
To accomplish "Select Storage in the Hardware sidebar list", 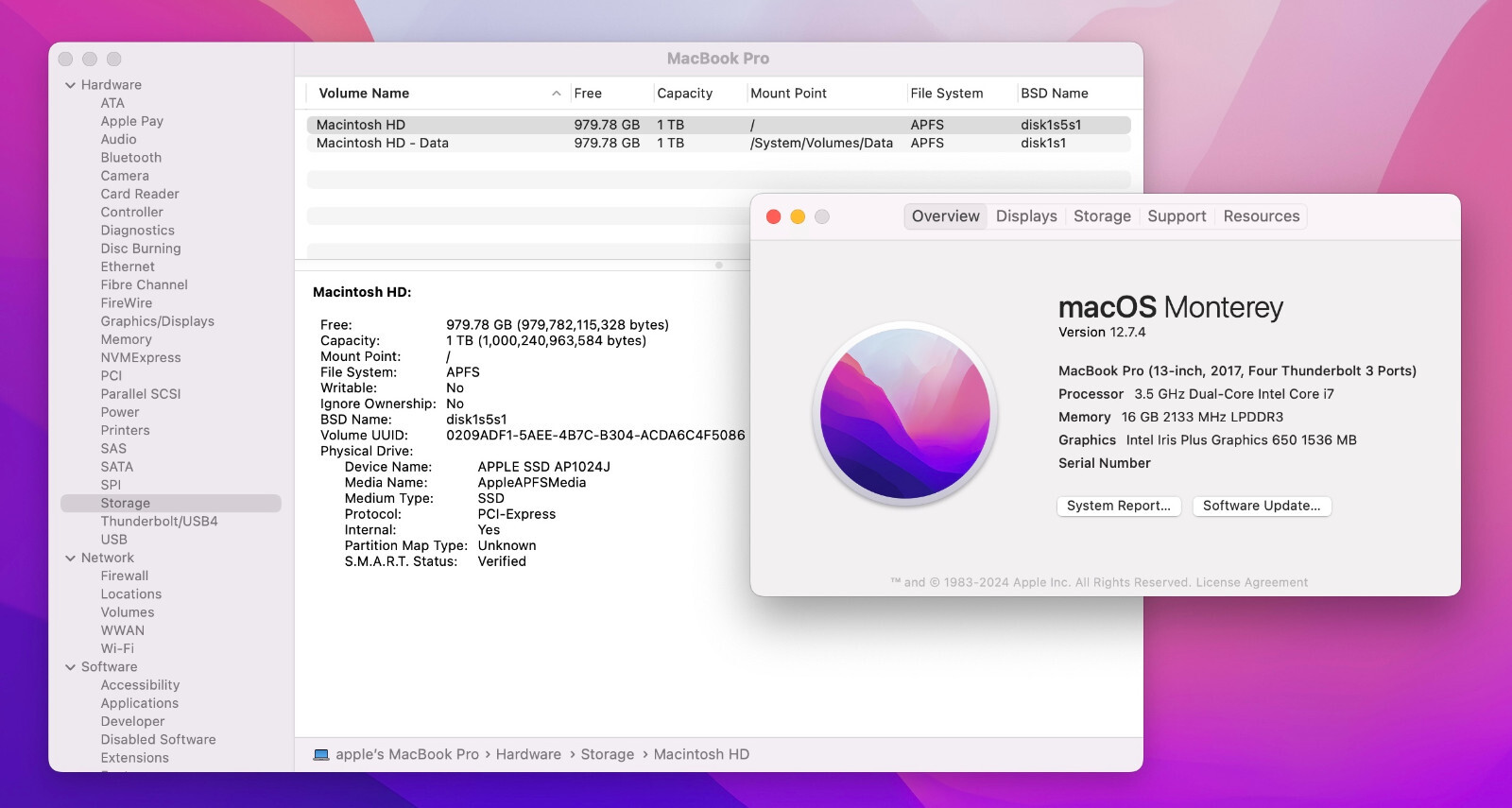I will point(171,504).
